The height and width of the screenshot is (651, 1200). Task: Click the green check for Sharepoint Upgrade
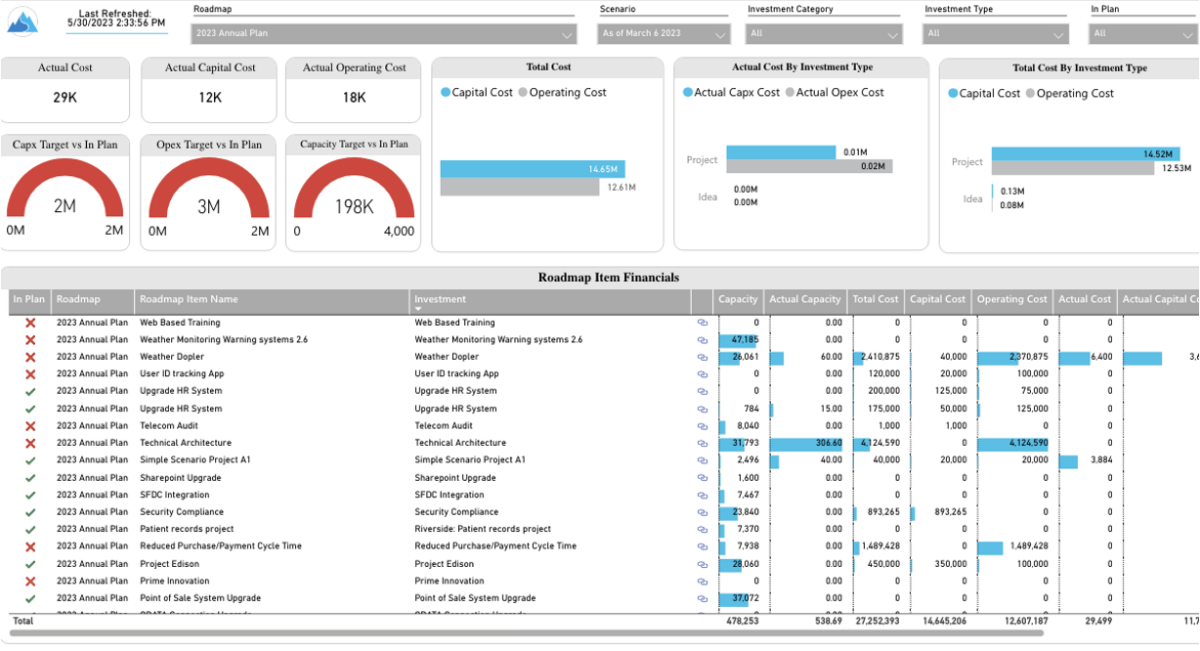click(x=28, y=477)
